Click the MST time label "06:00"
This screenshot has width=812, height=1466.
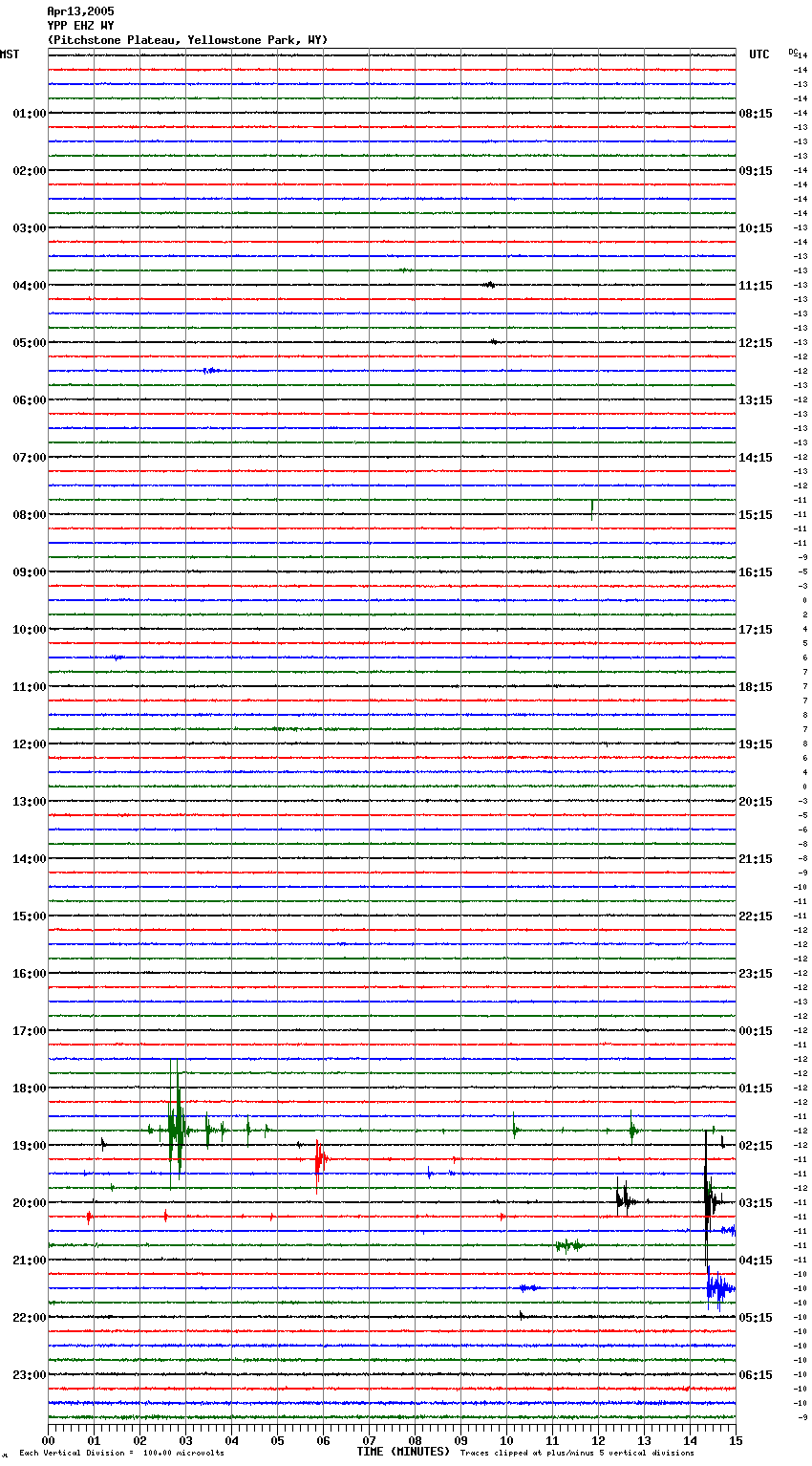coord(30,400)
